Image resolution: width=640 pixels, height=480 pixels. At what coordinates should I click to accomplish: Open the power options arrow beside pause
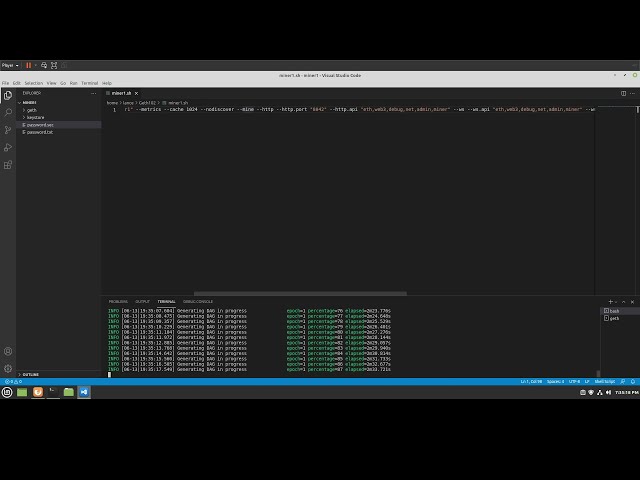(x=36, y=65)
